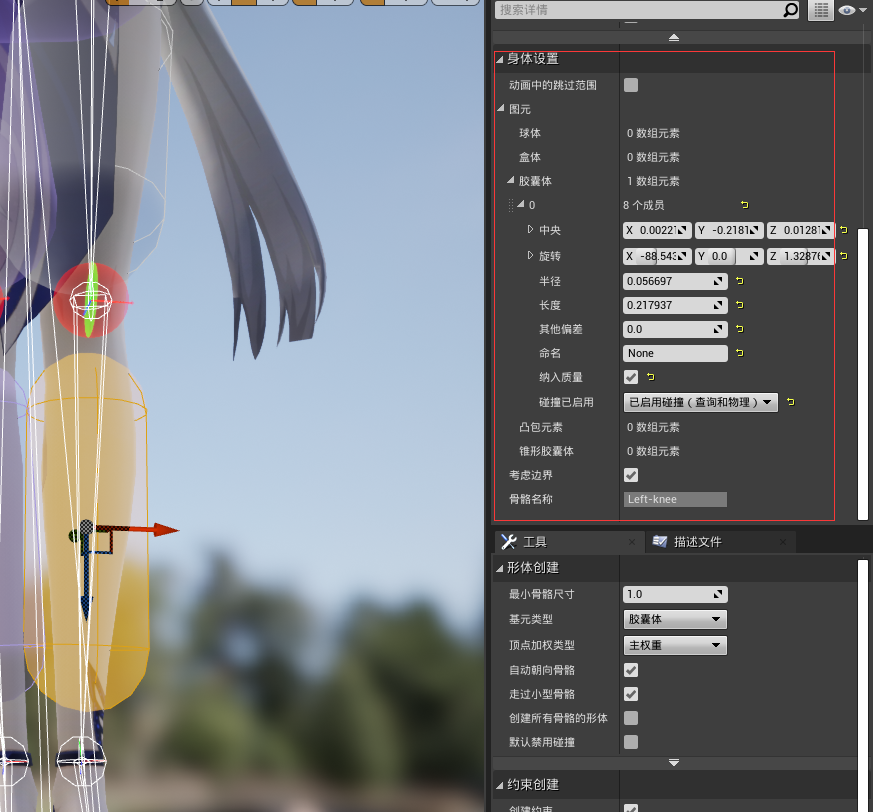
Task: Enable 默认禁用碰撞 checkbox
Action: point(631,742)
